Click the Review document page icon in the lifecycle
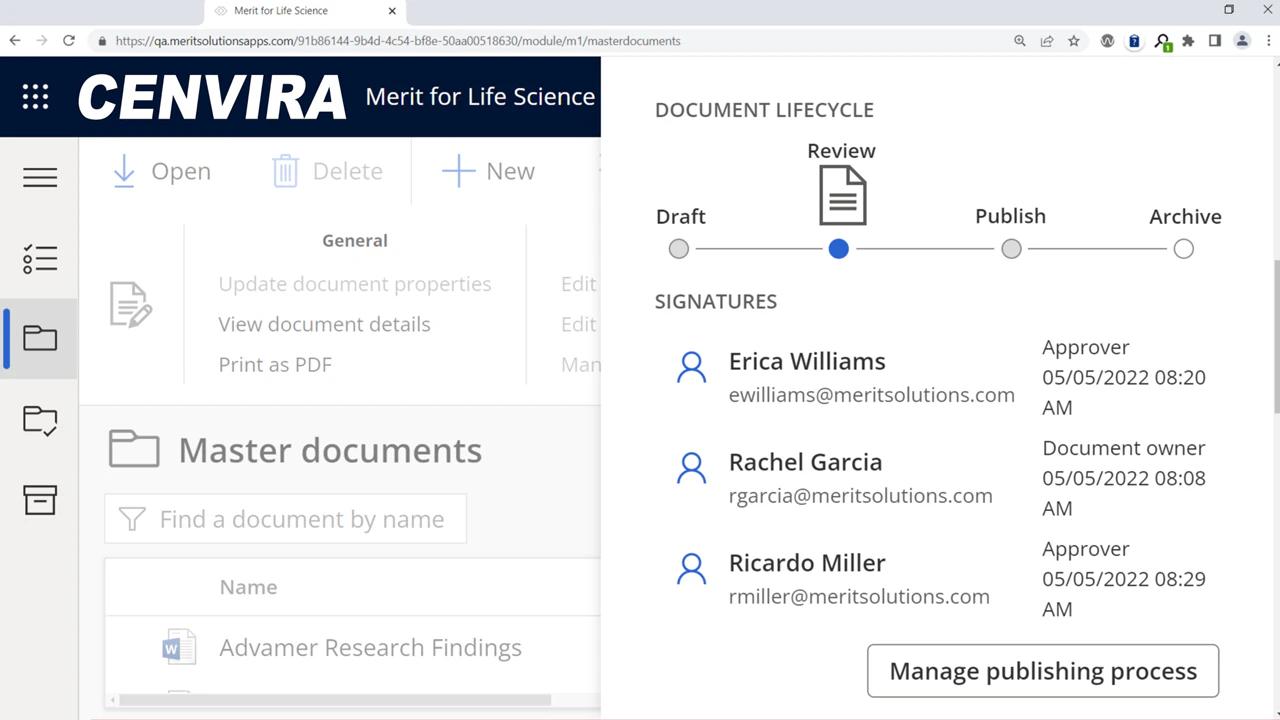This screenshot has width=1280, height=720. [x=842, y=192]
